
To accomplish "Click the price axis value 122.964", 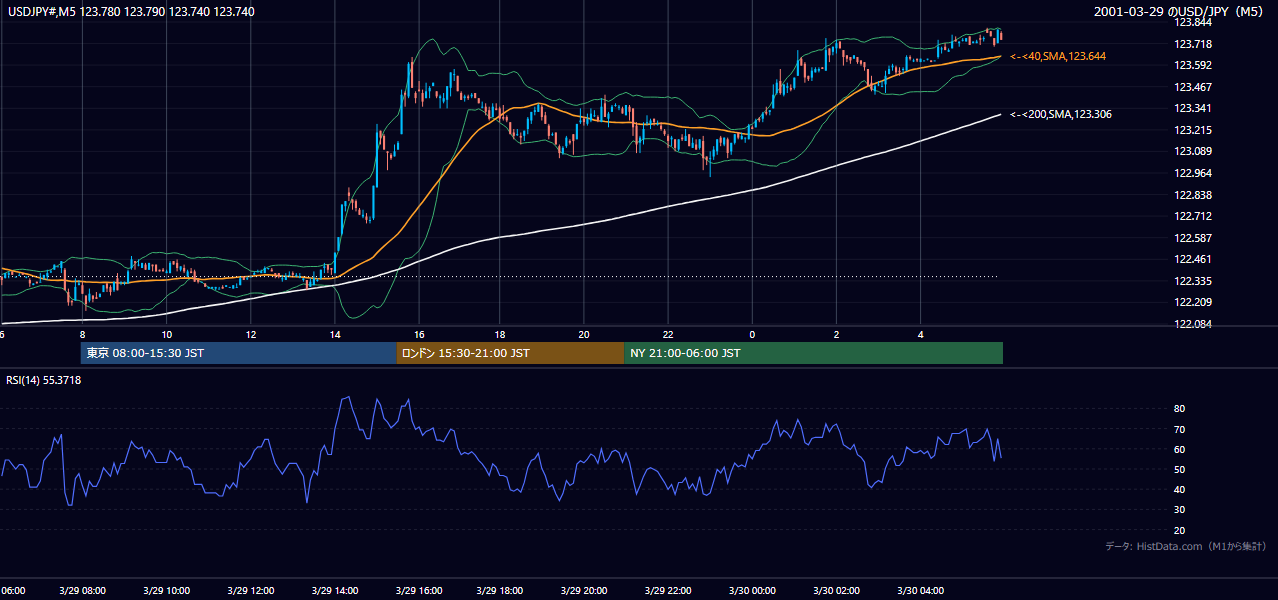I will (1192, 173).
